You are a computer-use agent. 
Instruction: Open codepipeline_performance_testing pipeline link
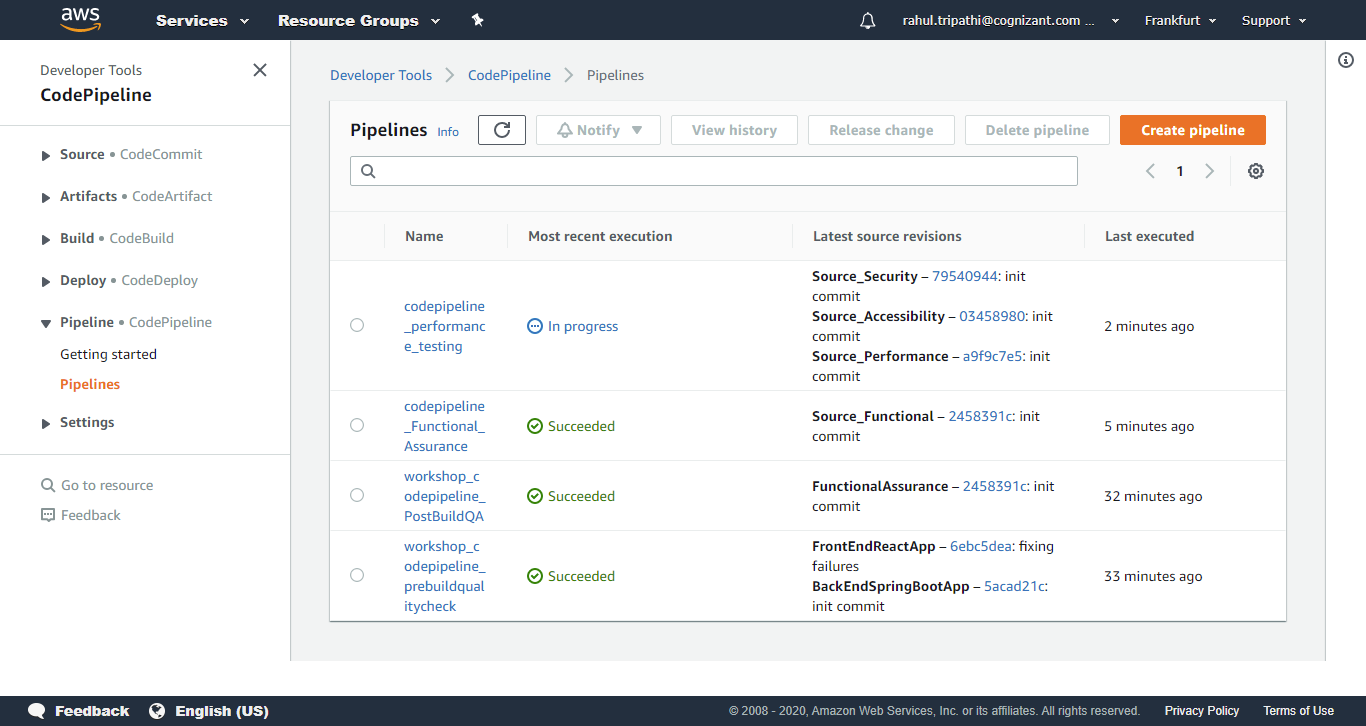(444, 326)
